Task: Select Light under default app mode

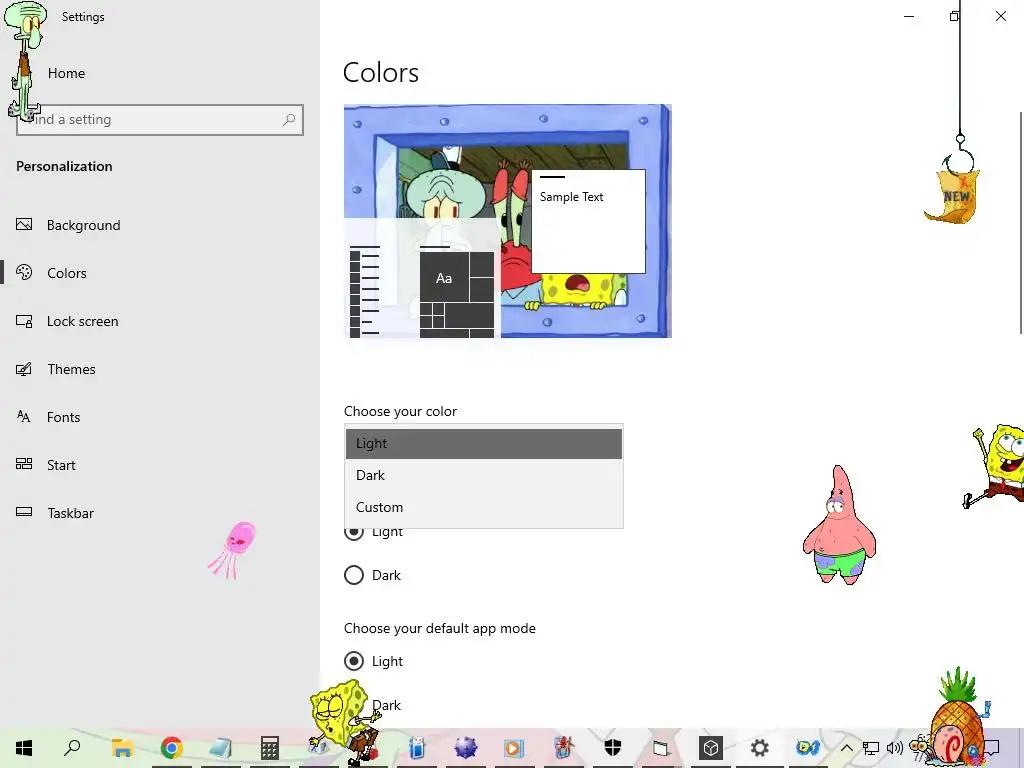Action: click(354, 662)
